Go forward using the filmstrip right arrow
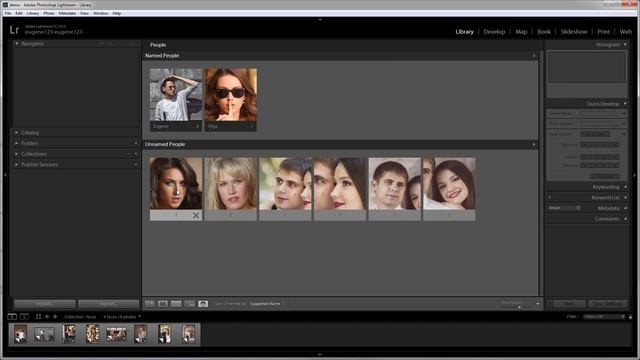Screen dimensions: 640x360 (55, 317)
